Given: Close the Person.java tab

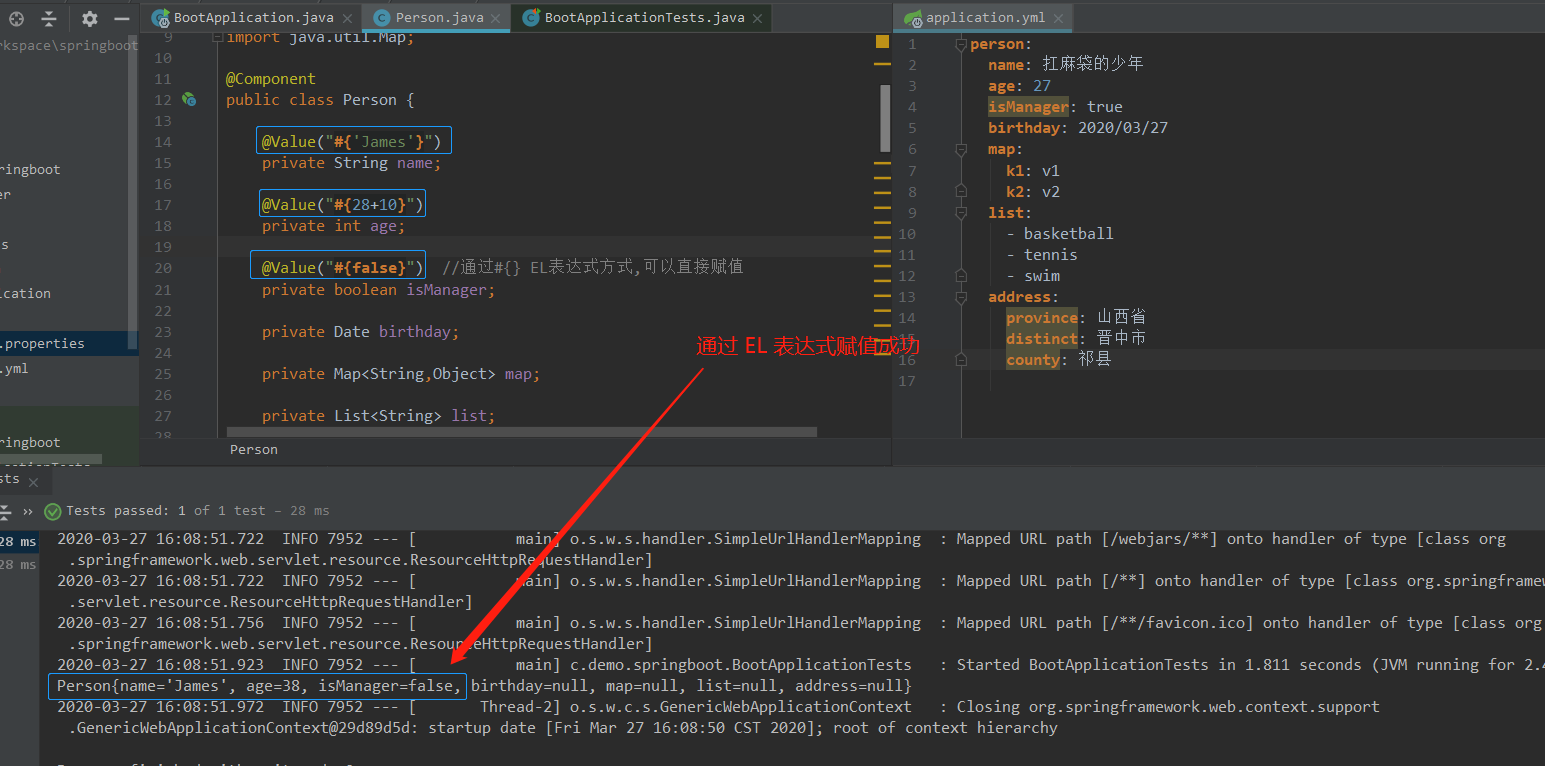Looking at the screenshot, I should point(497,18).
